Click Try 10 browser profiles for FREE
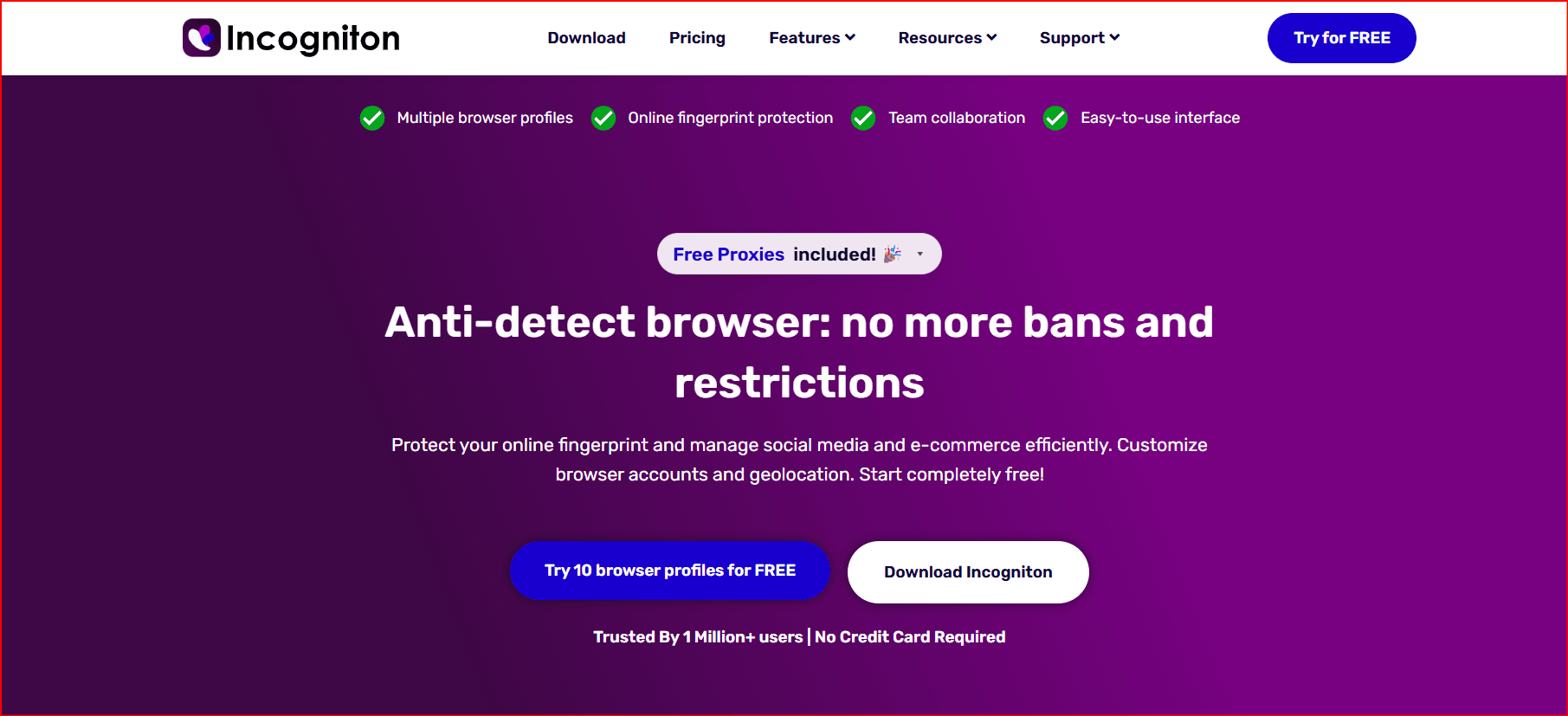 [x=669, y=571]
